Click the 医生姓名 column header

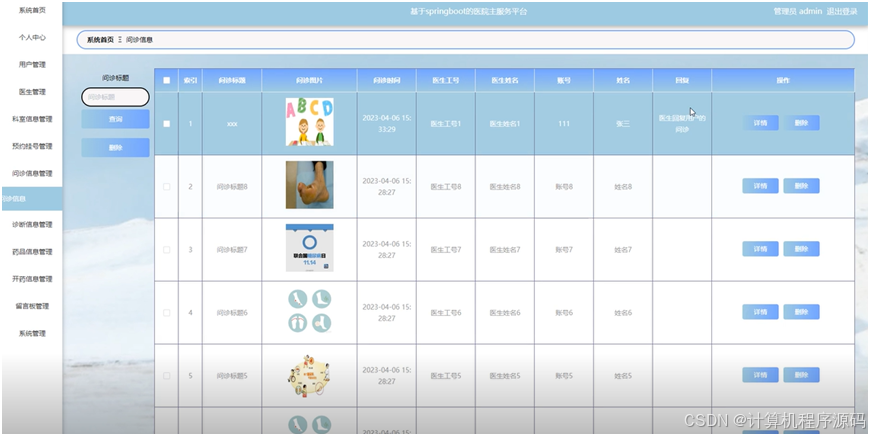pos(505,80)
